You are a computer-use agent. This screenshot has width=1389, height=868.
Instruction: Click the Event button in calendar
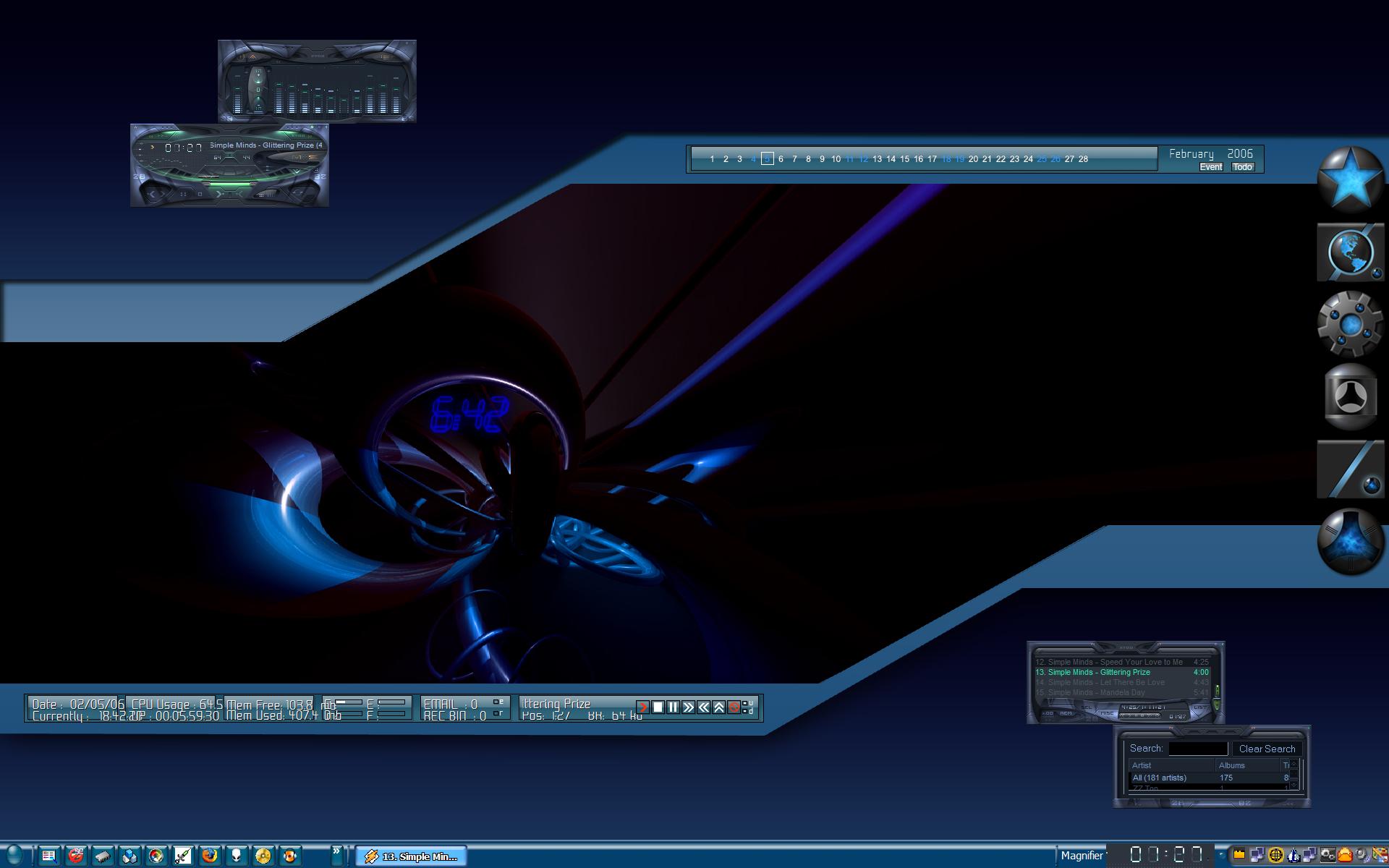(x=1211, y=167)
